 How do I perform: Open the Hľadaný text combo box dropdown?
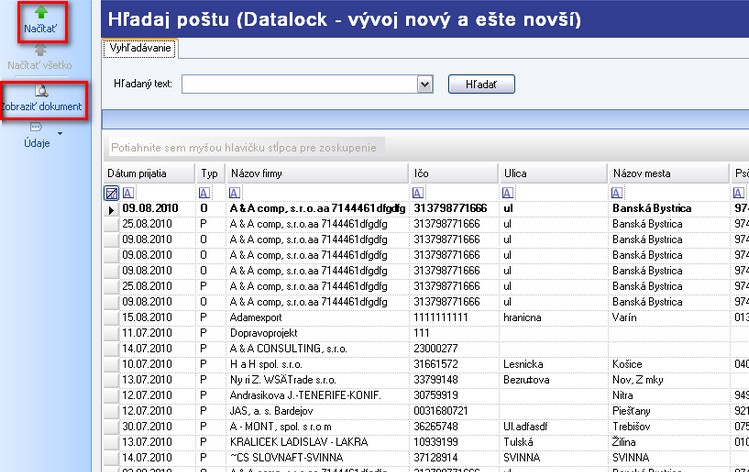[x=424, y=84]
